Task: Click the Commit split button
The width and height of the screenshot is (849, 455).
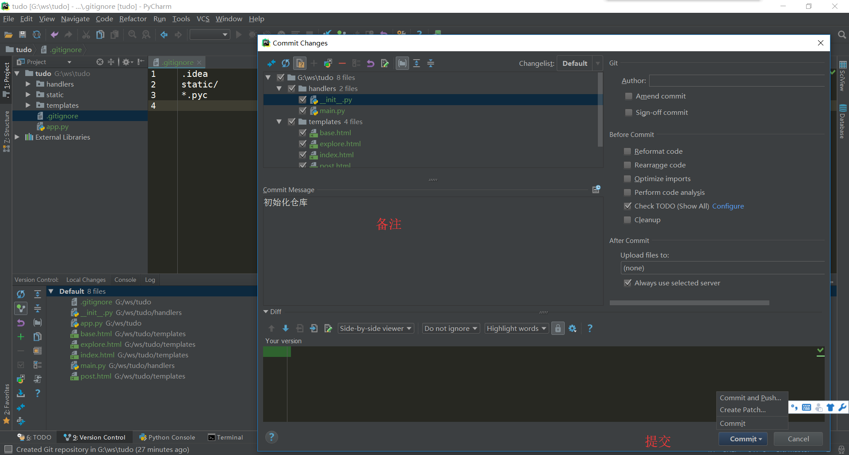Action: tap(743, 439)
